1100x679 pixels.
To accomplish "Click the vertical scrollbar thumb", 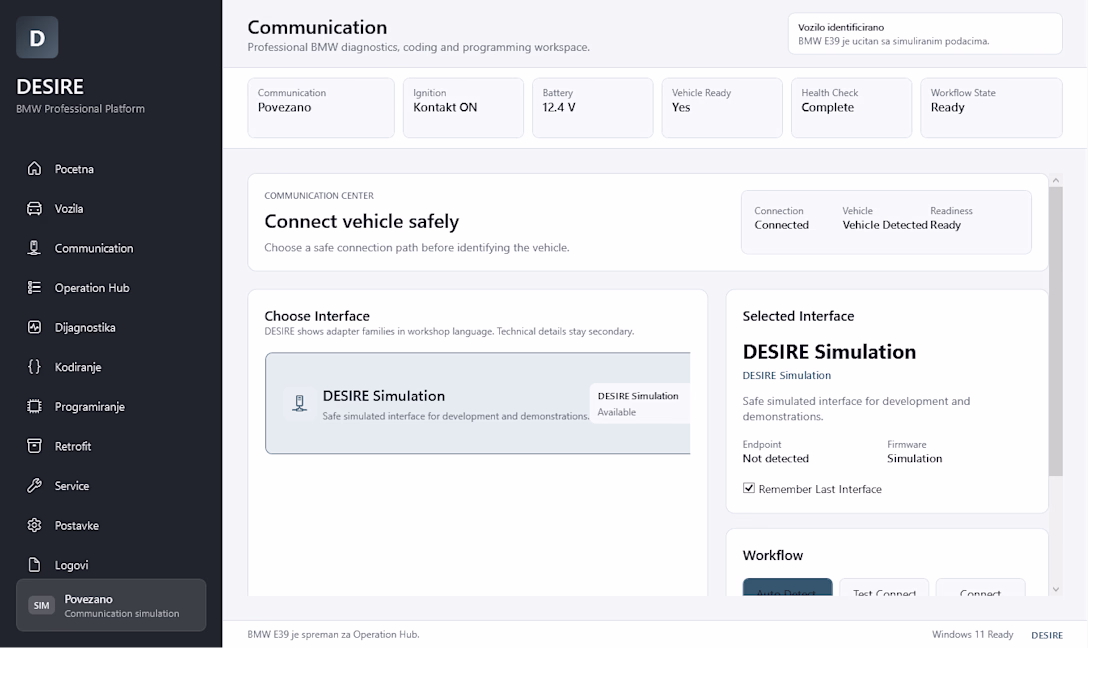I will 1055,332.
